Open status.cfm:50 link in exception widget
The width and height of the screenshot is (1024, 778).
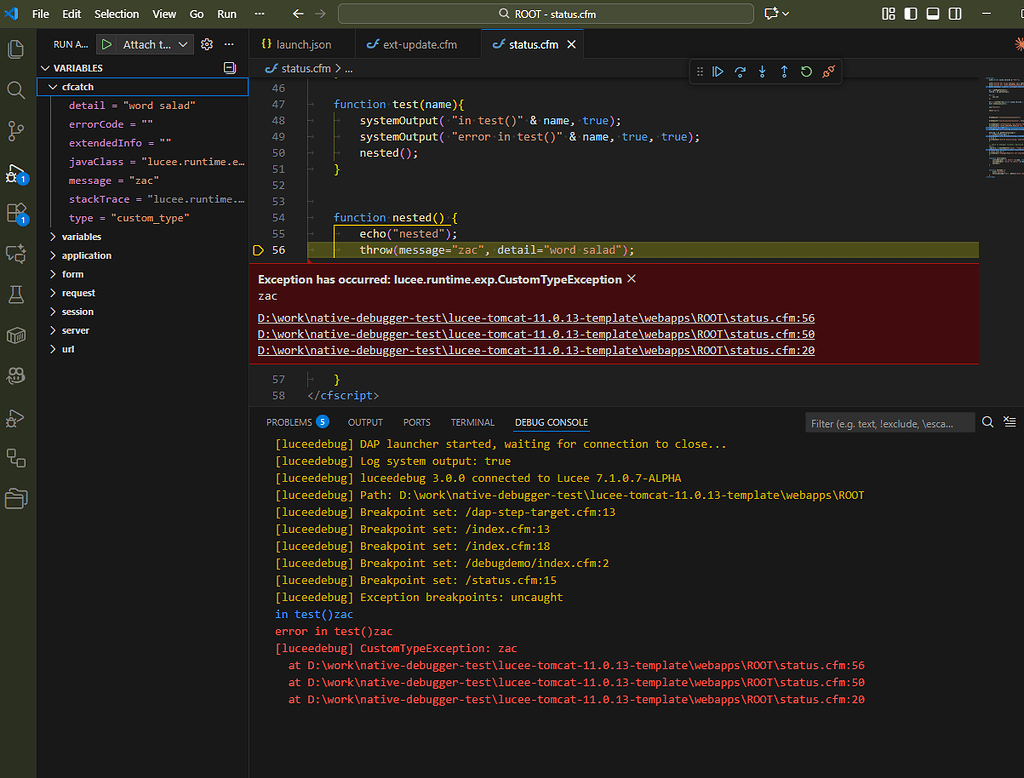tap(536, 334)
